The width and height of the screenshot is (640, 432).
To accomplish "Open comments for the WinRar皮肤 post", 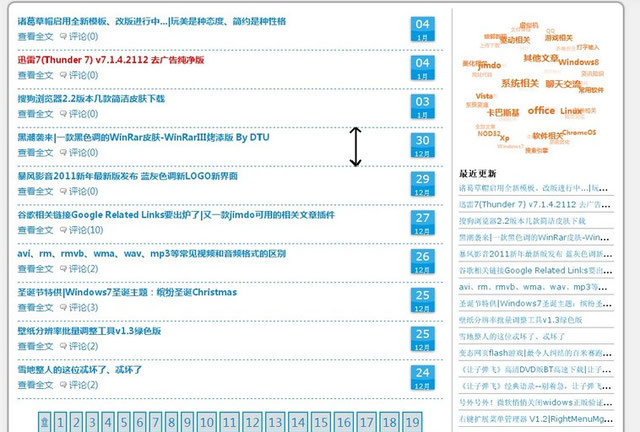I will tap(79, 153).
